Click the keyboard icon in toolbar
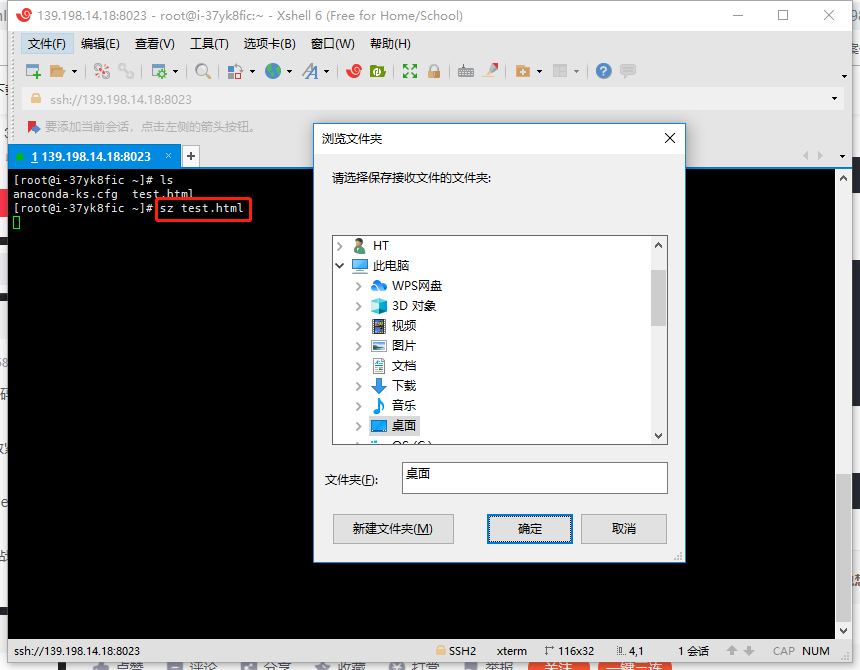 (466, 71)
